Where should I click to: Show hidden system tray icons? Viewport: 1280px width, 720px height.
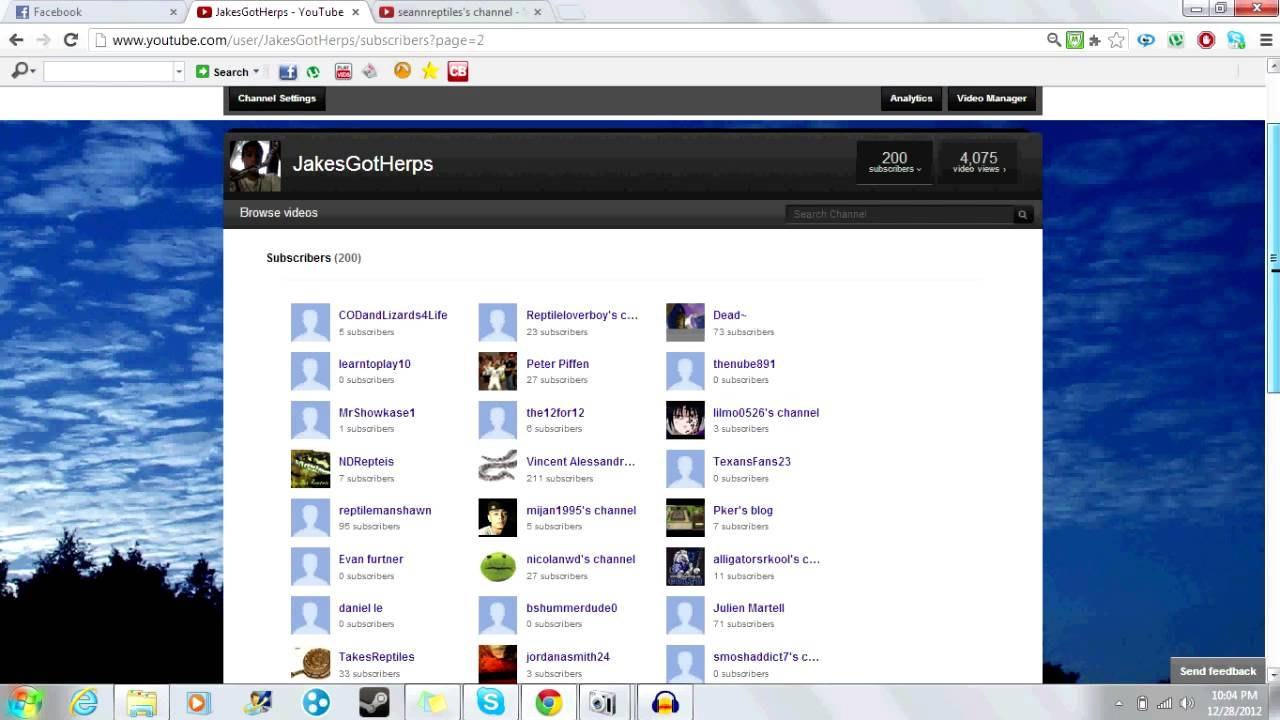1118,703
